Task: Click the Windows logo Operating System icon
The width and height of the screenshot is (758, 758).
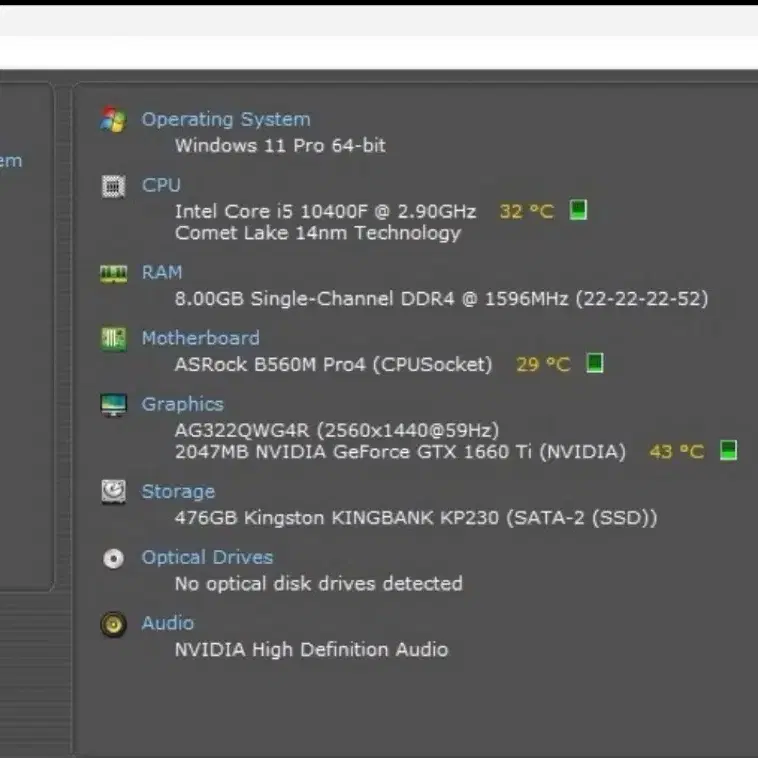Action: tap(113, 119)
